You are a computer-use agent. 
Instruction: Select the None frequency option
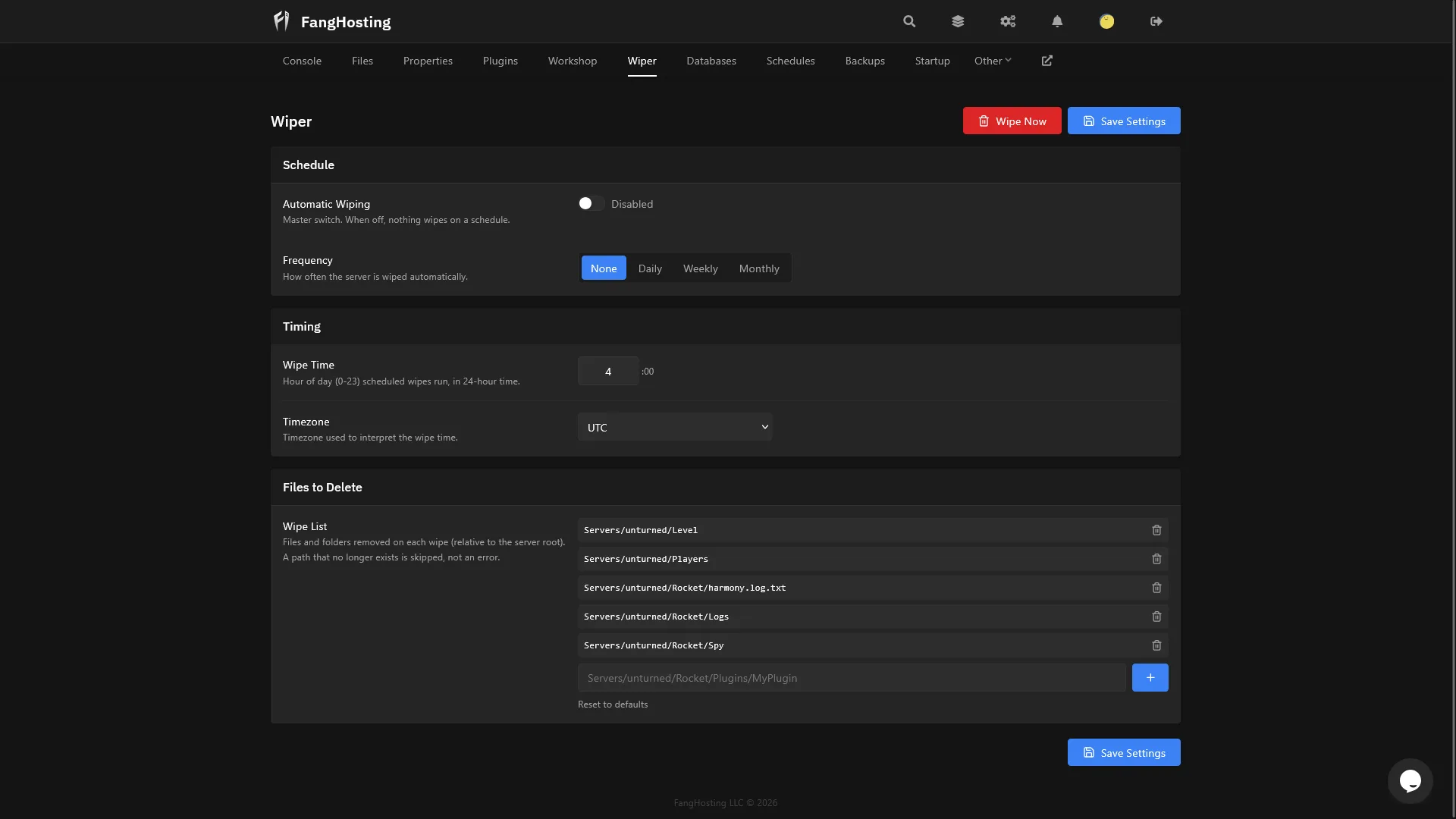point(604,268)
